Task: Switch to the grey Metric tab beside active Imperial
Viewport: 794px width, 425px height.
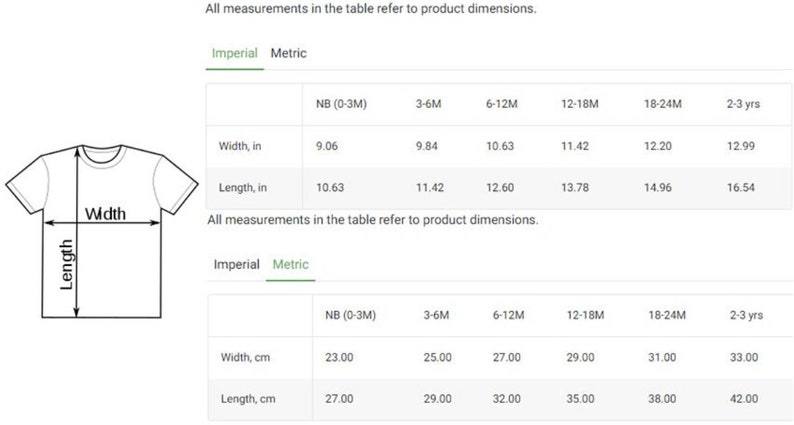Action: [289, 53]
